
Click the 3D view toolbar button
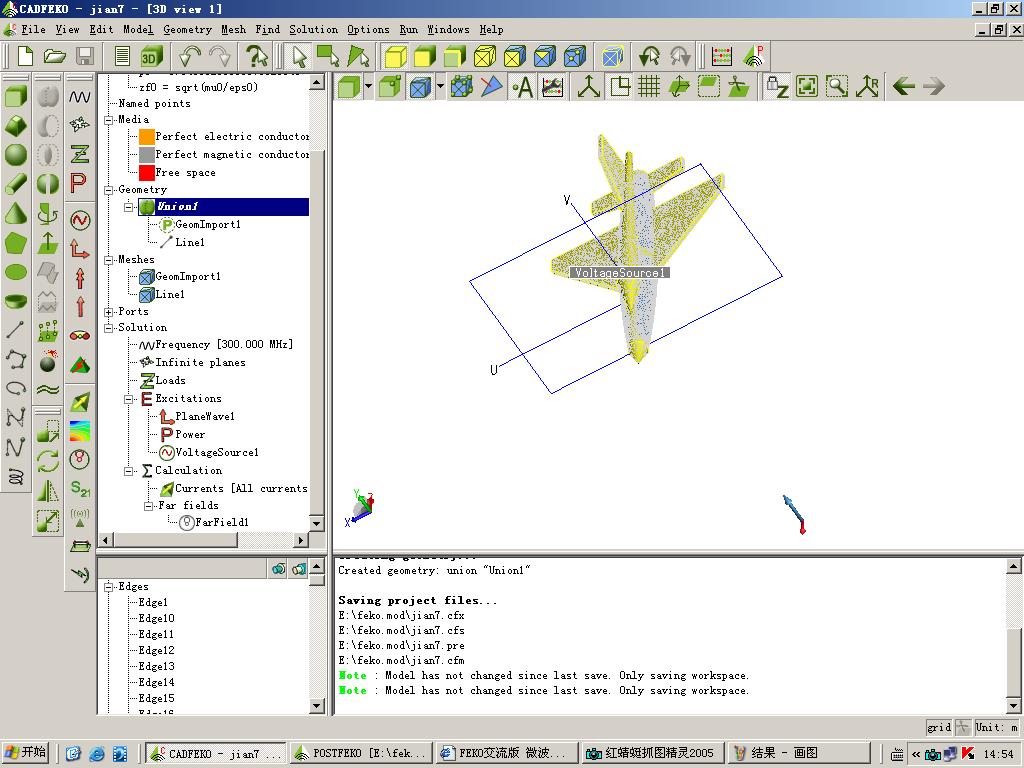point(152,56)
